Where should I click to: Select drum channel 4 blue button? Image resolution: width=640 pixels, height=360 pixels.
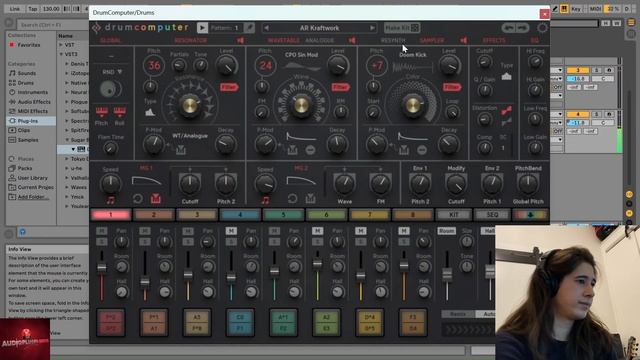240,215
